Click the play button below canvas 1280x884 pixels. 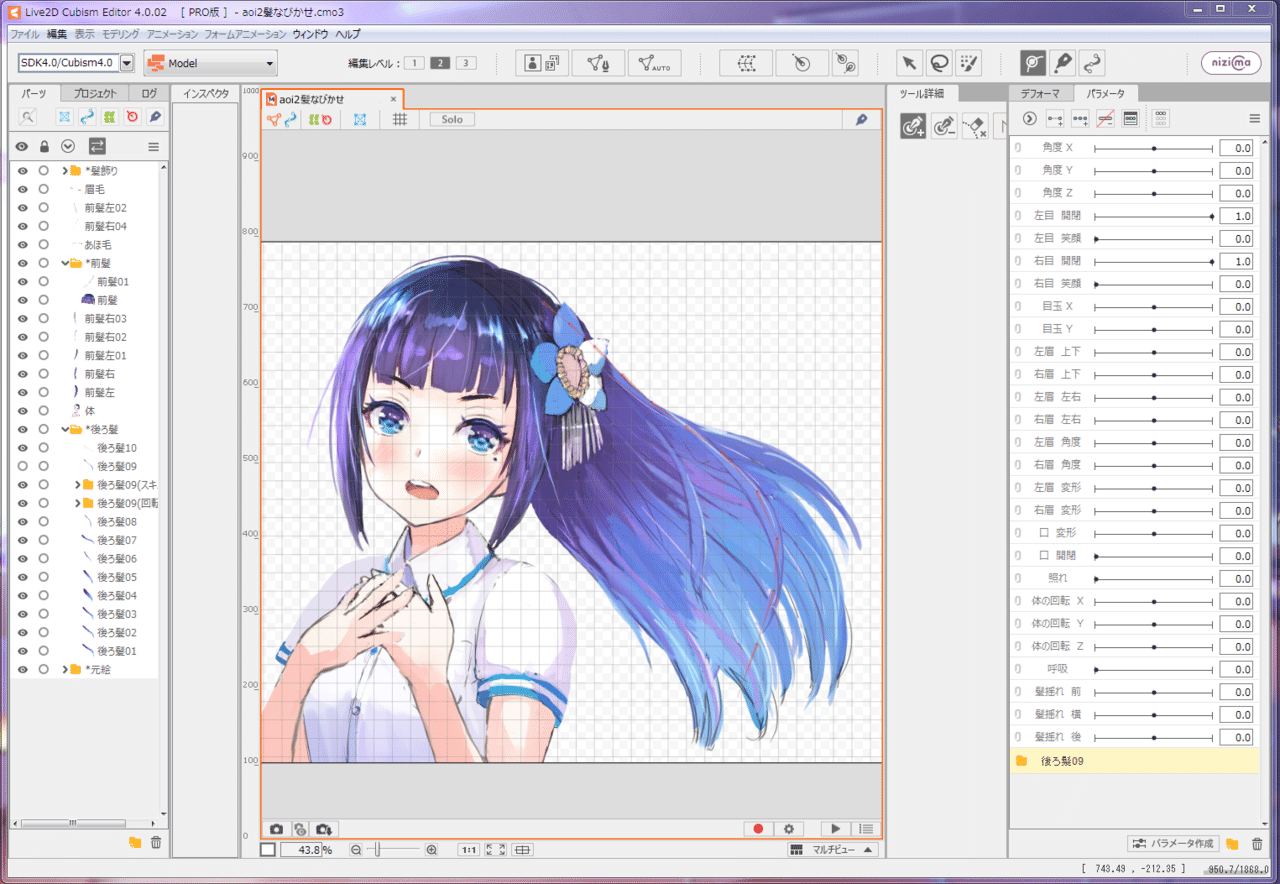834,829
